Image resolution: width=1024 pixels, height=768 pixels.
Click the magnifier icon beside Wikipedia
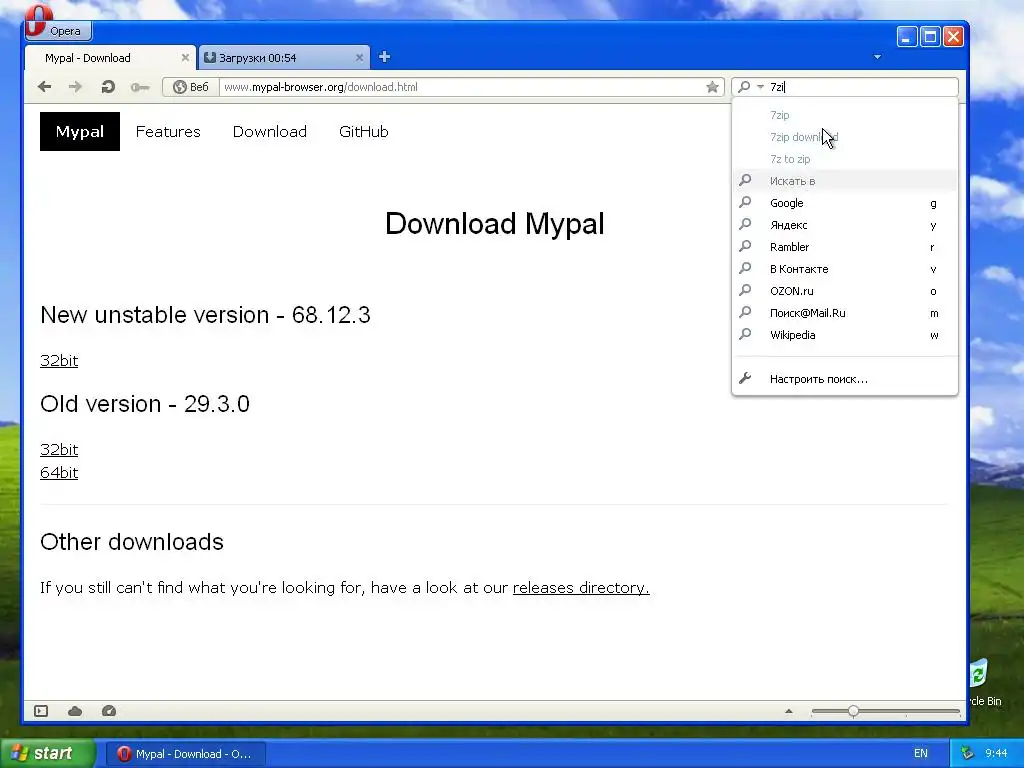(x=744, y=334)
